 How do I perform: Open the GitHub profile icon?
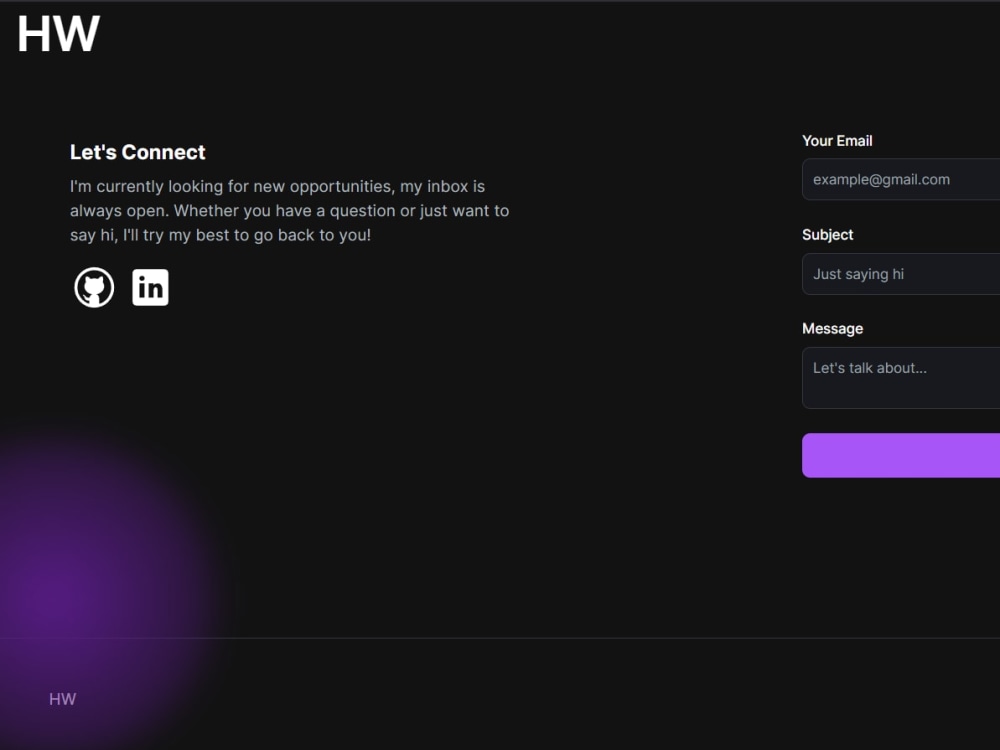[x=94, y=288]
